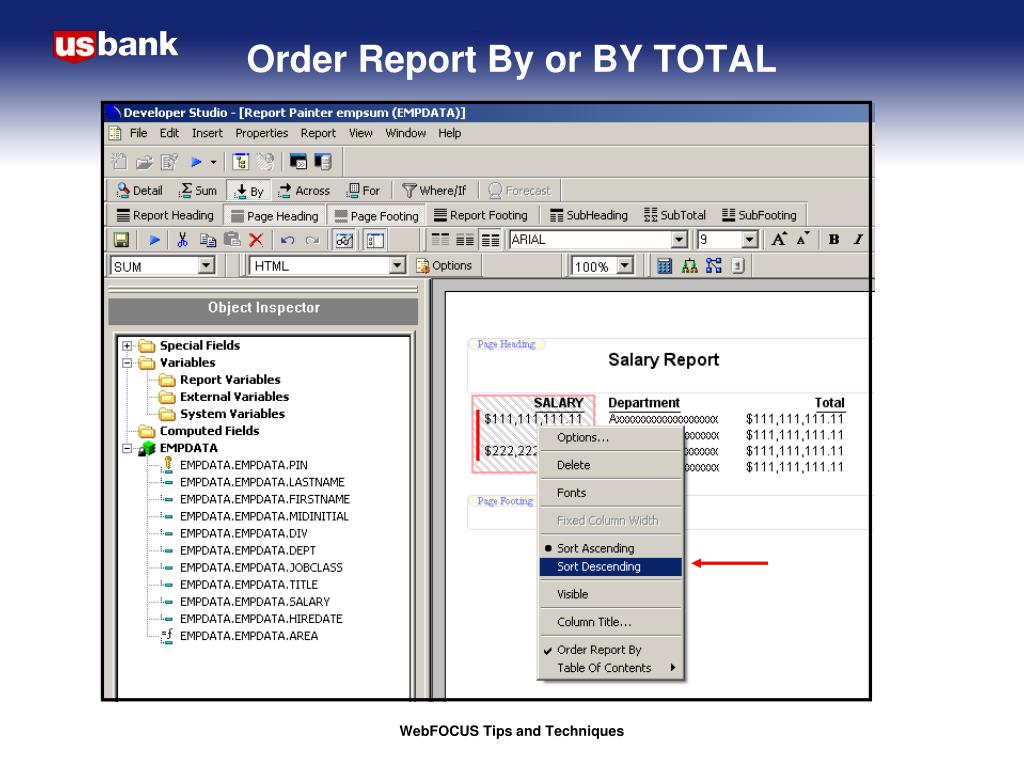The height and width of the screenshot is (768, 1024).
Task: Collapse the Variables folder
Action: point(127,362)
